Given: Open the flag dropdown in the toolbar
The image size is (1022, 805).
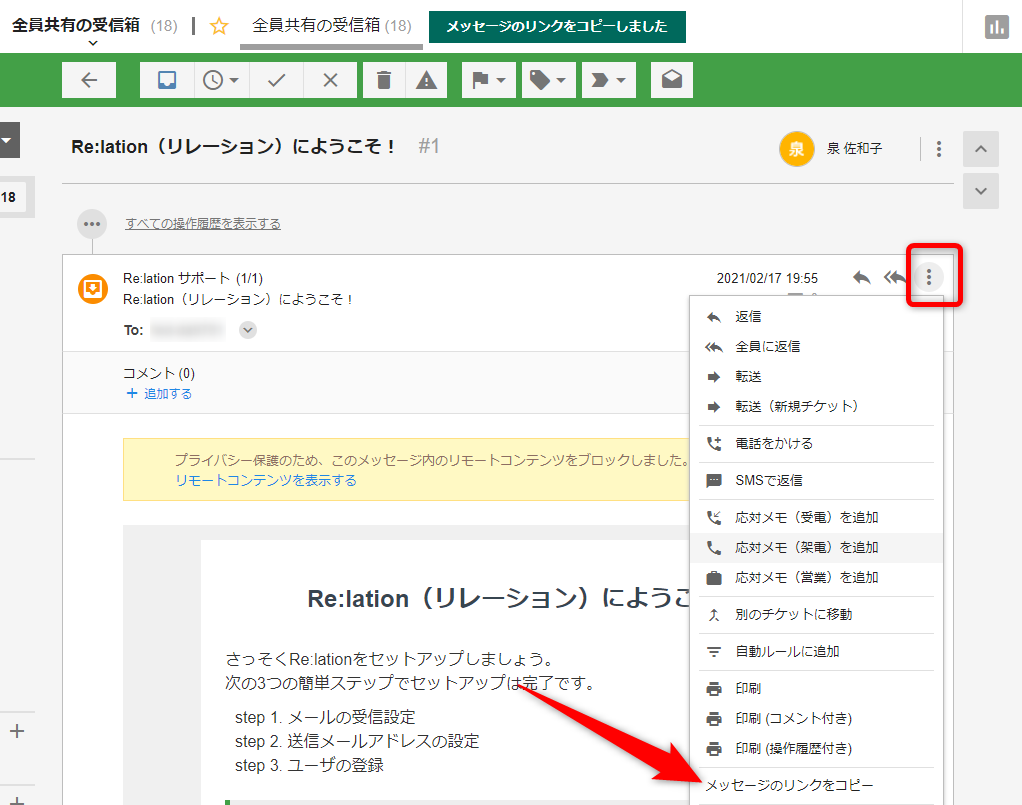Looking at the screenshot, I should tap(489, 80).
